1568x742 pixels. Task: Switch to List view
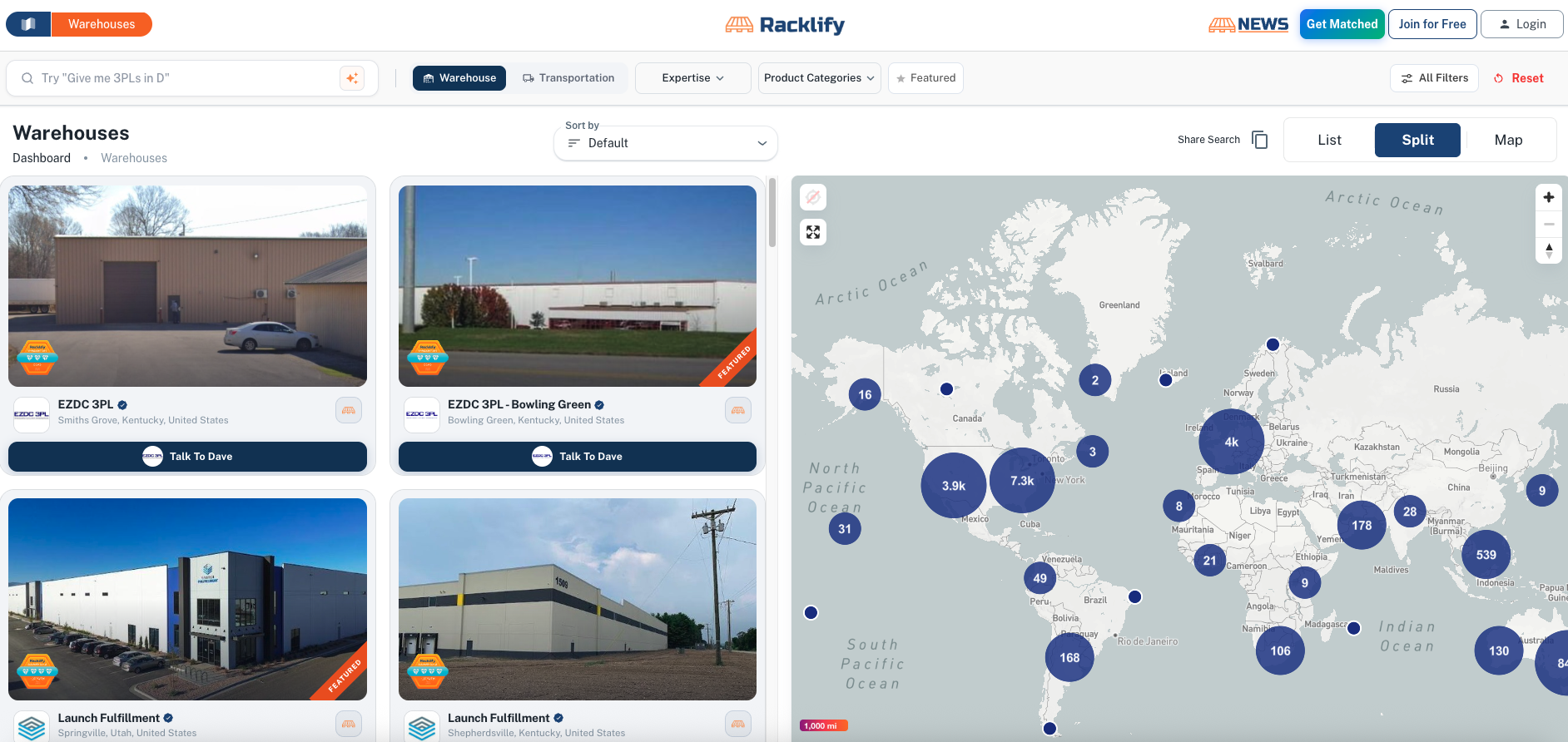coord(1329,140)
